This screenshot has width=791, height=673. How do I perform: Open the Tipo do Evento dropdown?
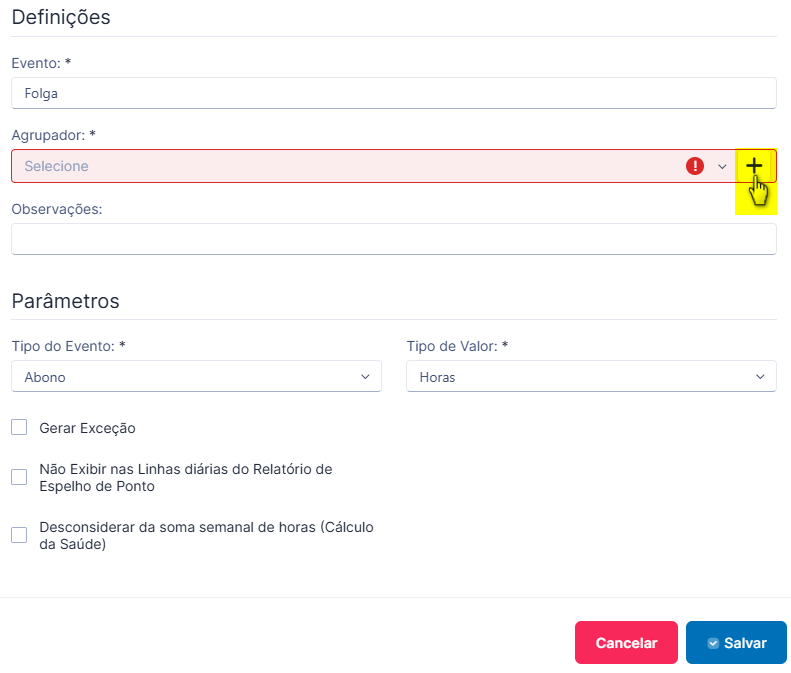[x=196, y=376]
